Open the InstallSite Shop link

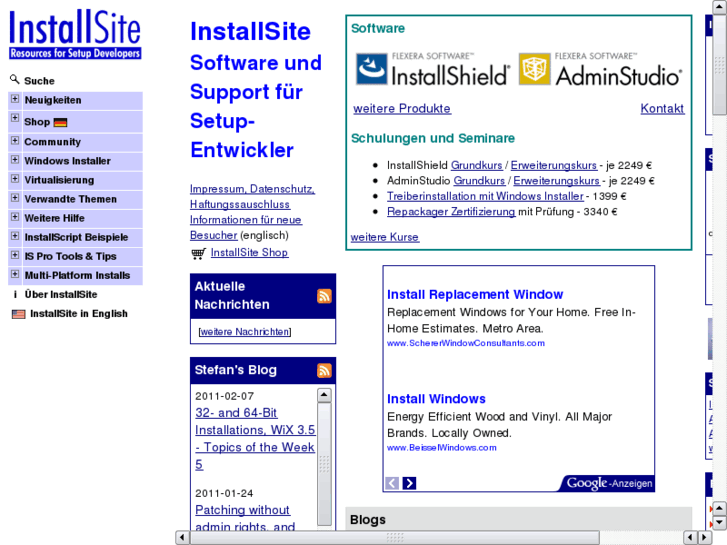click(249, 253)
